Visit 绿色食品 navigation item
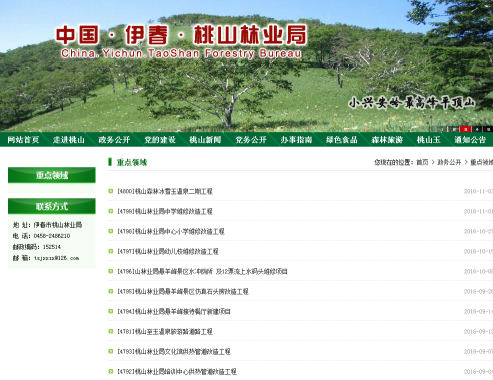Image resolution: width=493 pixels, height=380 pixels. (x=342, y=140)
